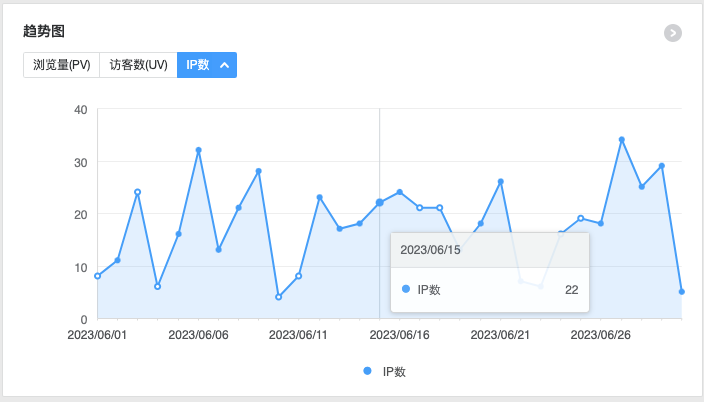Collapse the IP数 chevron arrow

225,65
